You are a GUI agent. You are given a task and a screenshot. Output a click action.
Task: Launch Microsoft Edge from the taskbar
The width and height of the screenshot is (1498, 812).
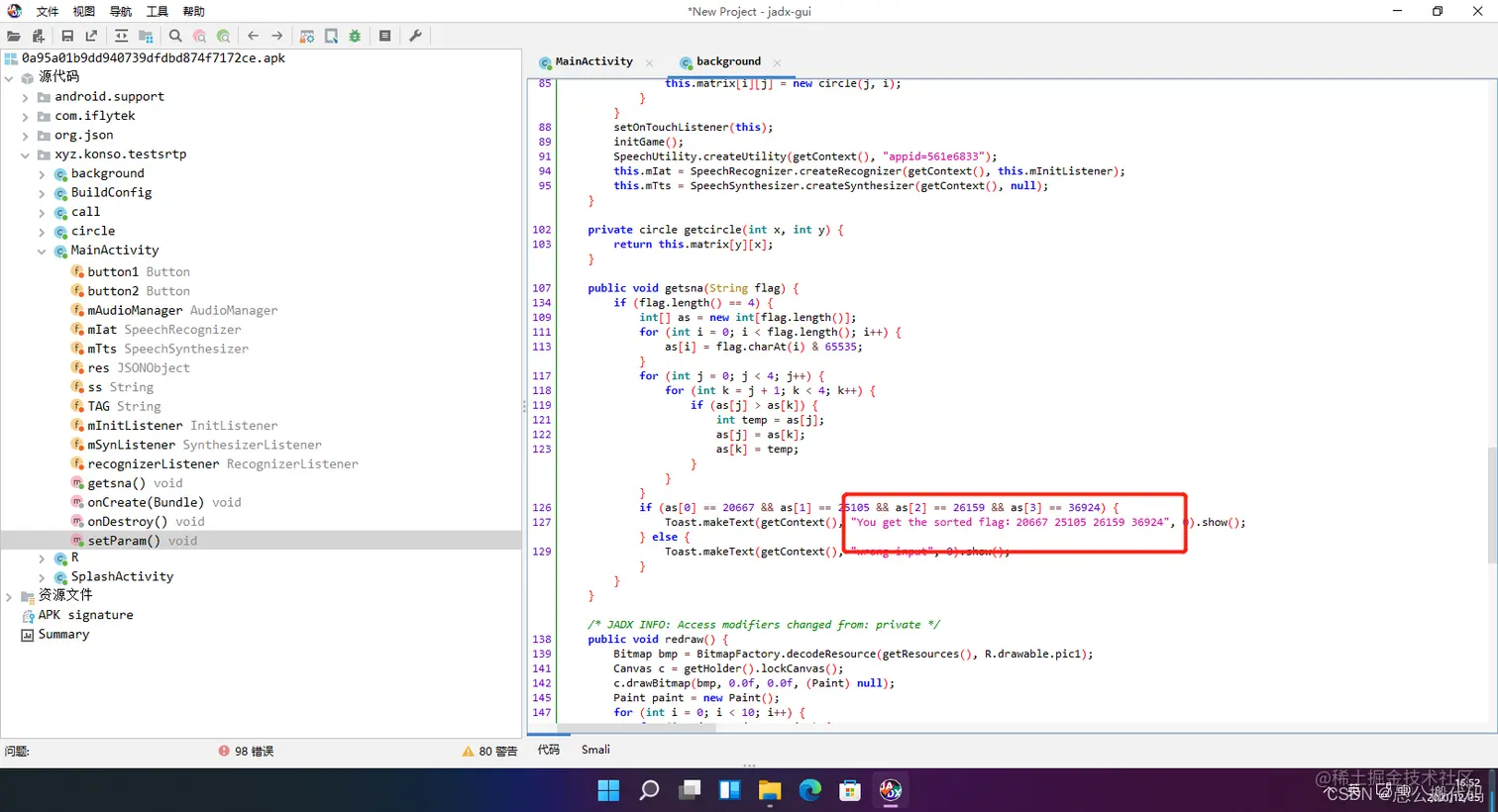(x=810, y=790)
